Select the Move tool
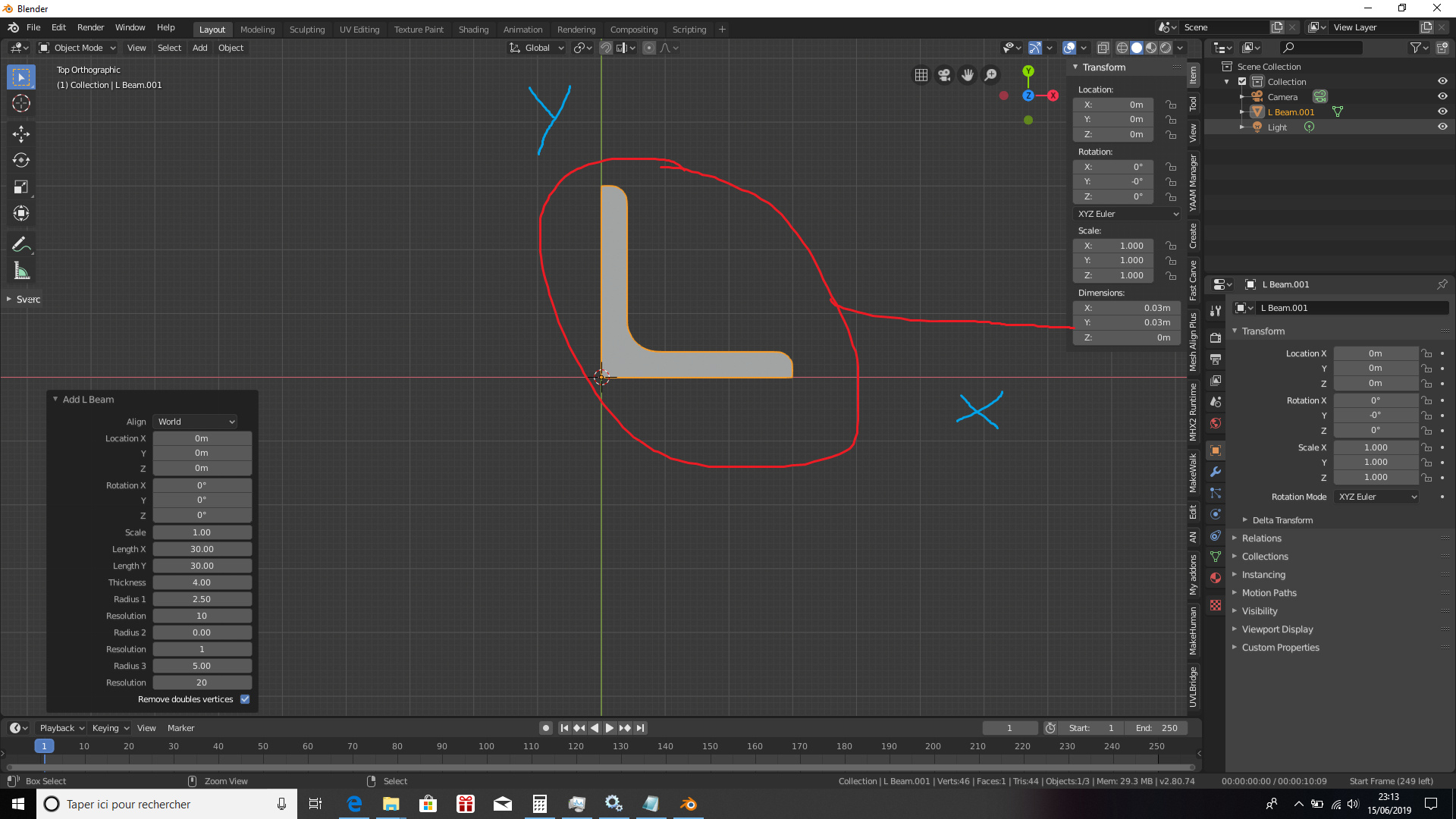This screenshot has width=1456, height=819. tap(20, 133)
